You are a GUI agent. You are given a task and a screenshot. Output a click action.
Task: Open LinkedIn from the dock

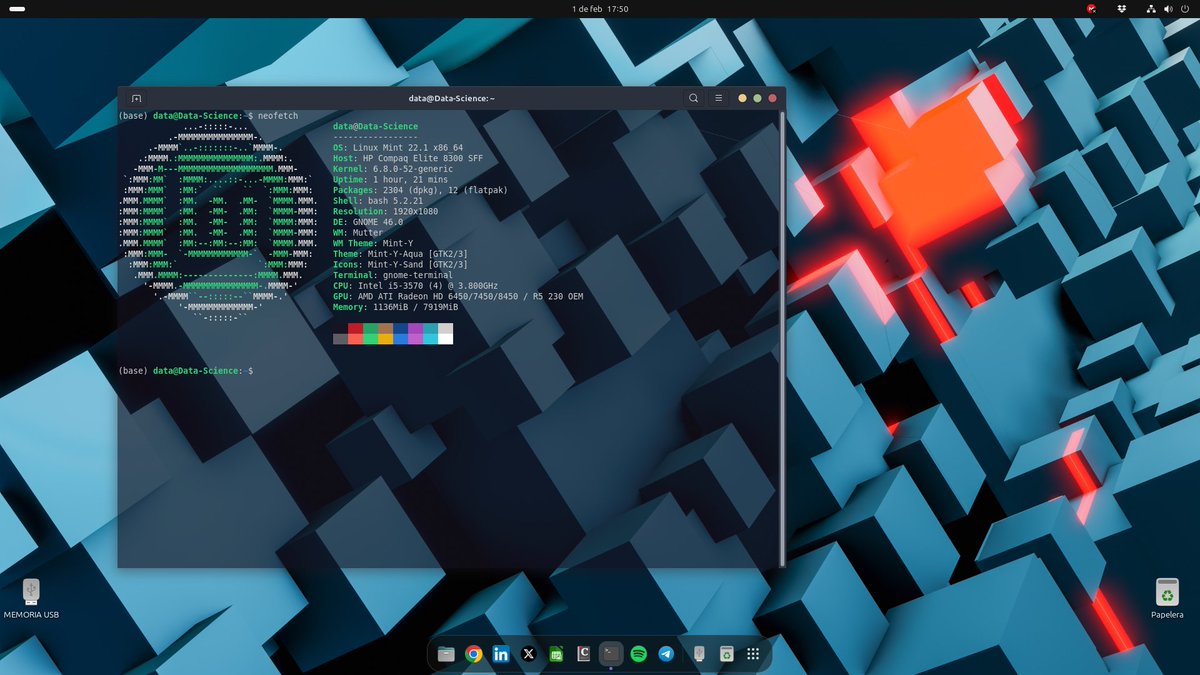pyautogui.click(x=500, y=654)
